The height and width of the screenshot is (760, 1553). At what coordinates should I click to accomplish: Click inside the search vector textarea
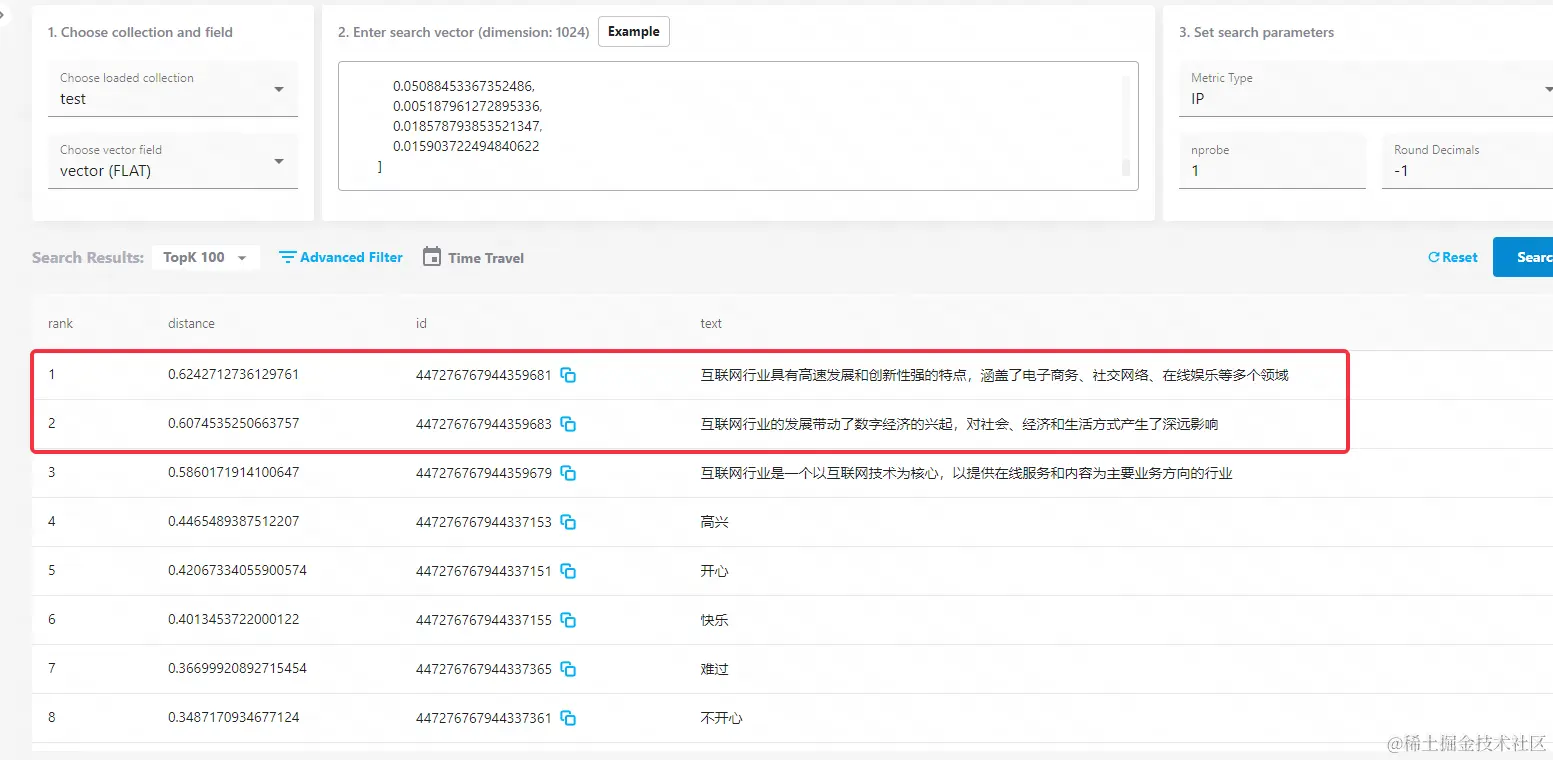pos(738,126)
